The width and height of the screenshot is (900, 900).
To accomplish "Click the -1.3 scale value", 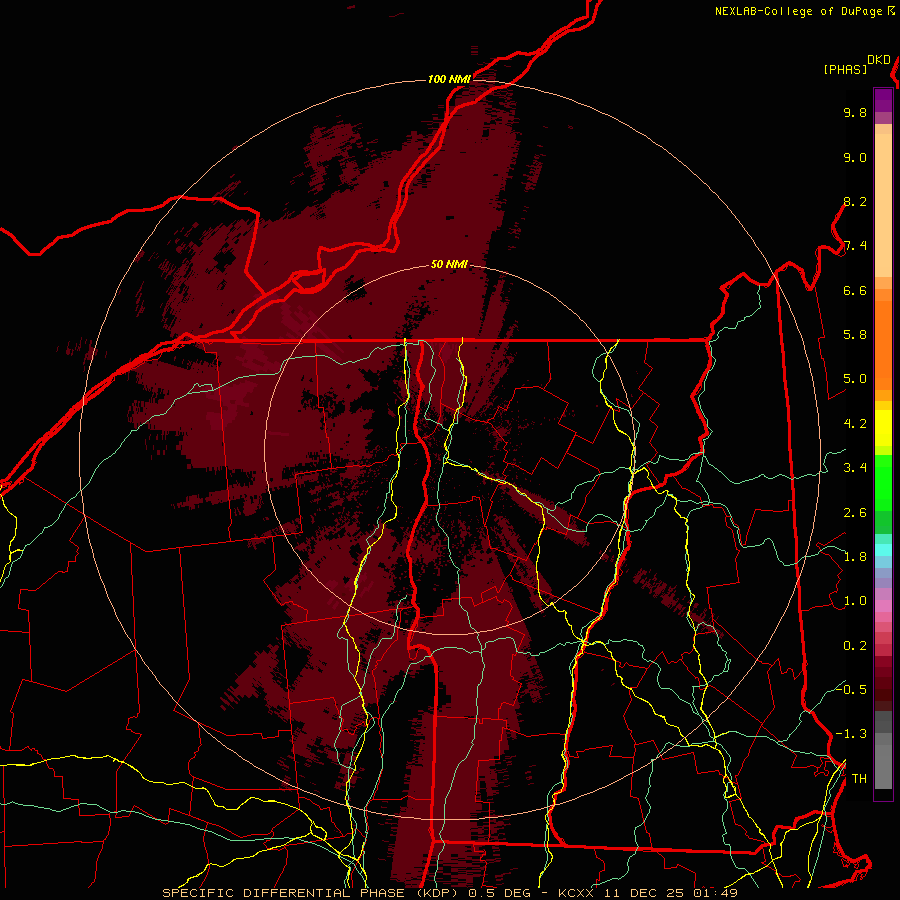I will click(x=851, y=734).
